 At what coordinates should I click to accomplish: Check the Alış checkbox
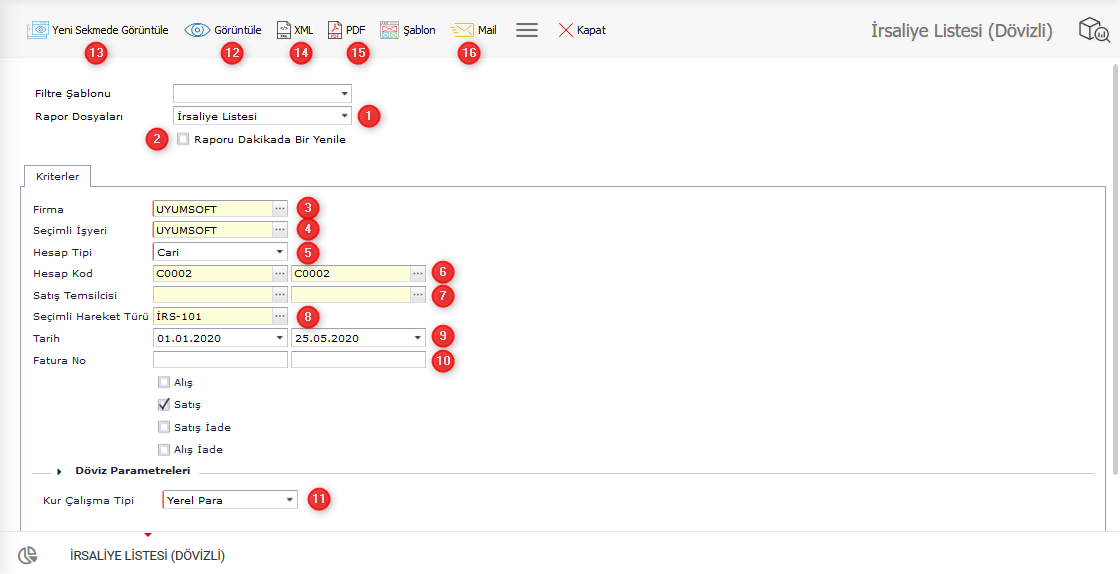(x=164, y=382)
